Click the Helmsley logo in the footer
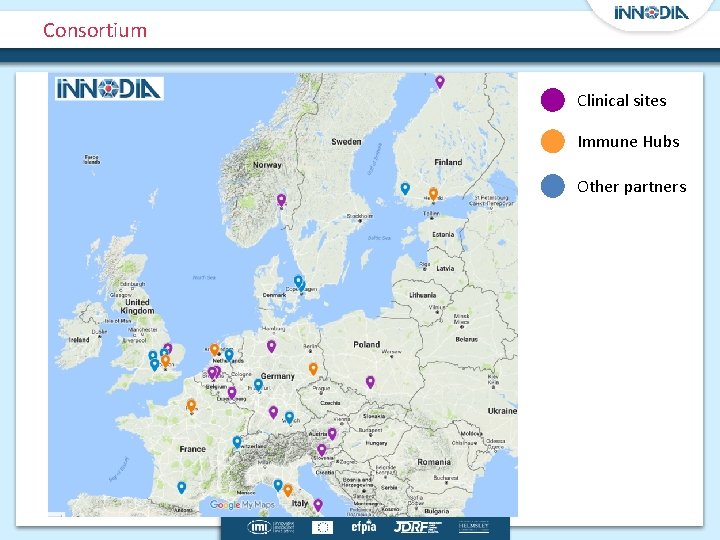 point(474,527)
